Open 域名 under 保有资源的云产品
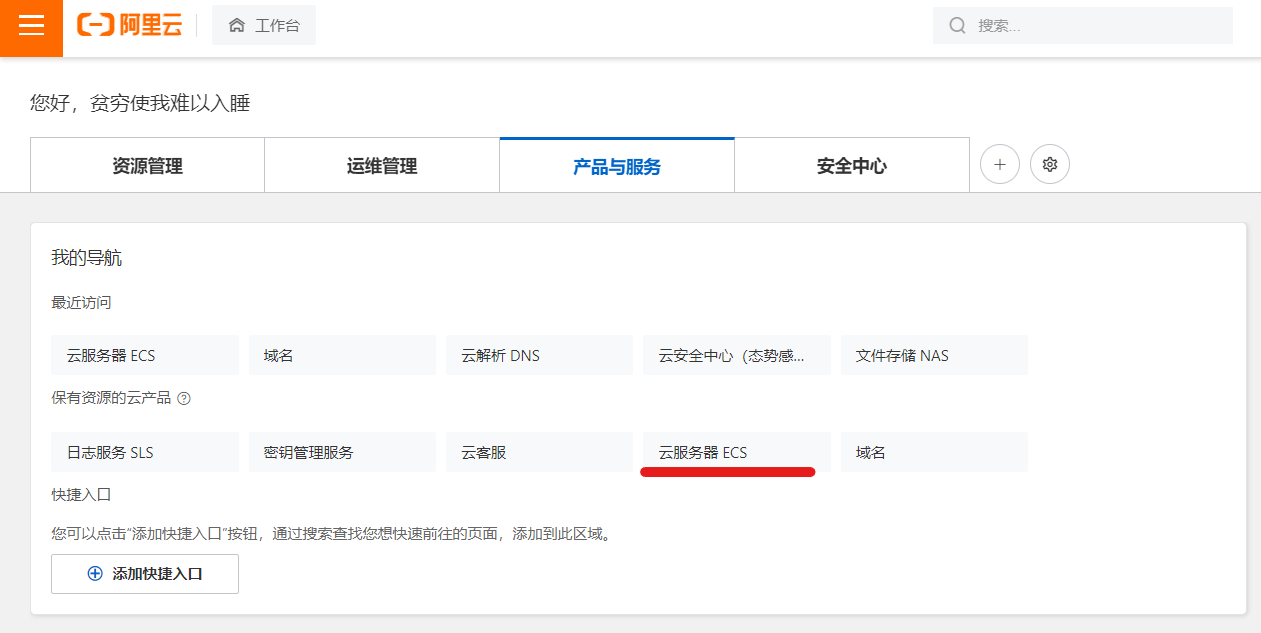 [x=934, y=452]
